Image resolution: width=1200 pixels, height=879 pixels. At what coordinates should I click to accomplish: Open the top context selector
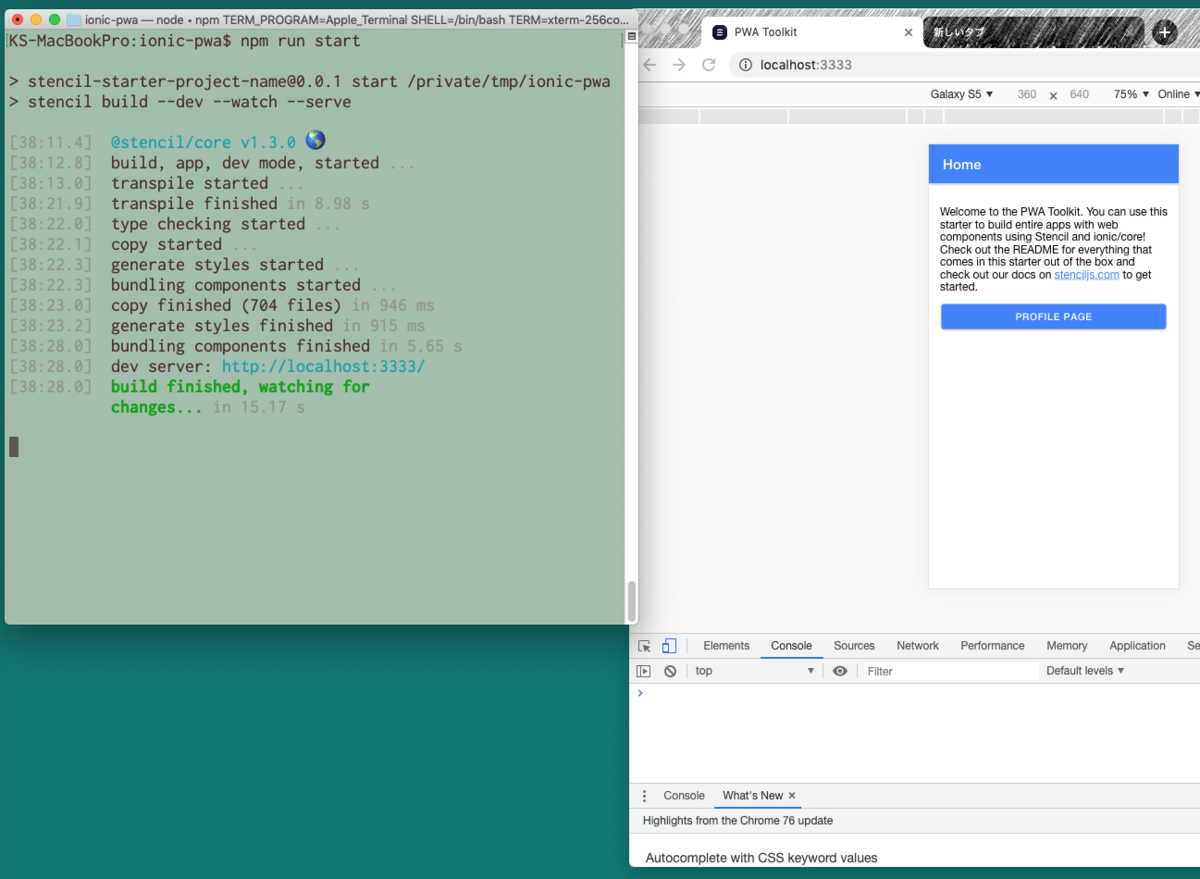755,671
